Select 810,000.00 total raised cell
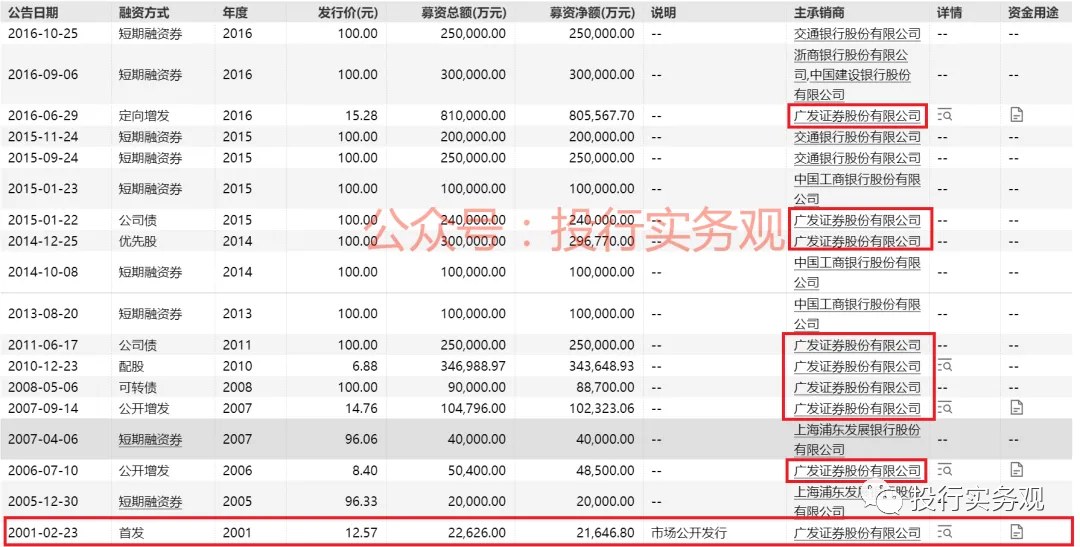This screenshot has width=1080, height=547. pos(473,116)
